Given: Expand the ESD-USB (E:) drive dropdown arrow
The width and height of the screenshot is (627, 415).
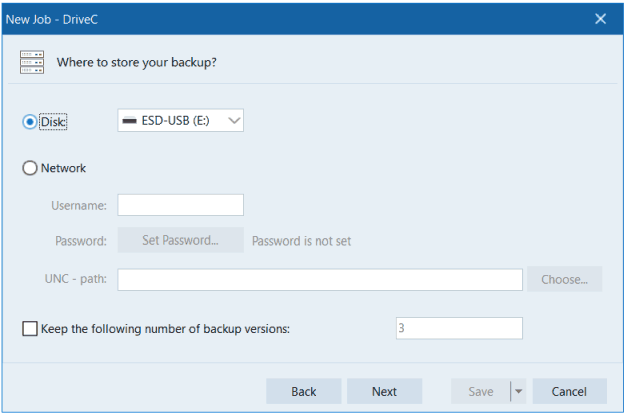Looking at the screenshot, I should 234,121.
